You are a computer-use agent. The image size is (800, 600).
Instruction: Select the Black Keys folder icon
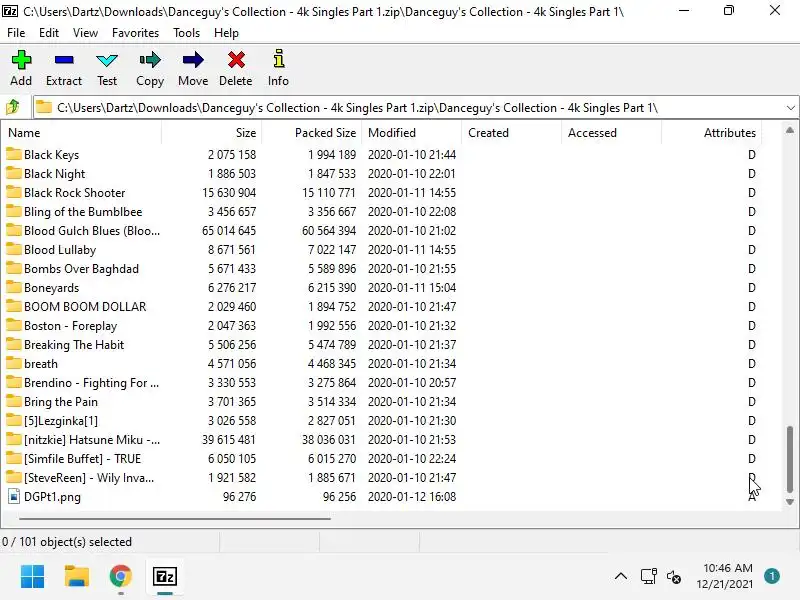14,154
